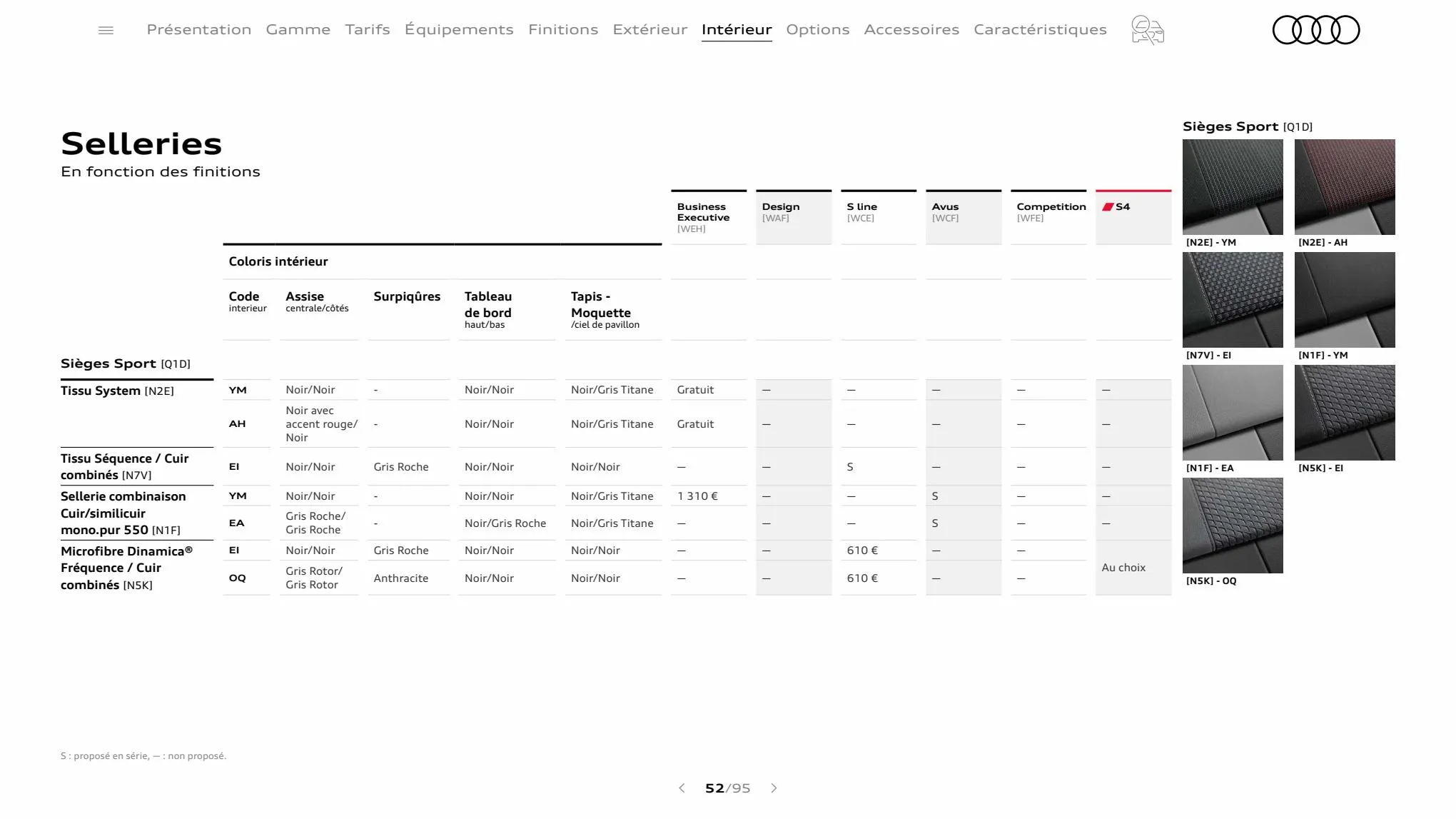1456x819 pixels.
Task: Navigate to next page using right arrow
Action: coord(774,789)
